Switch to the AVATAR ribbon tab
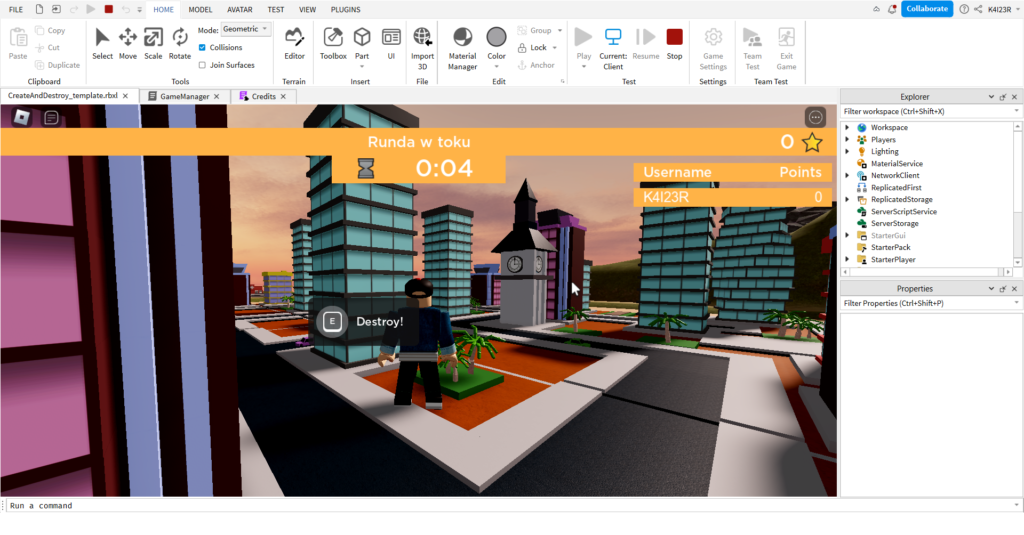The height and width of the screenshot is (535, 1024). point(240,9)
